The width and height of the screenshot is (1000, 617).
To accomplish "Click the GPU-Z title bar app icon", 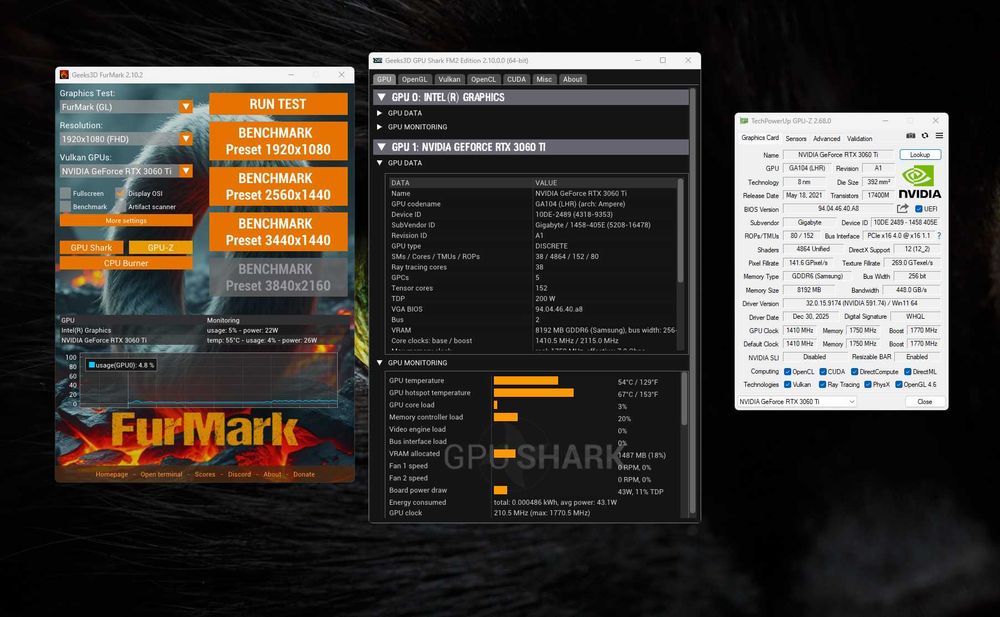I will point(744,121).
